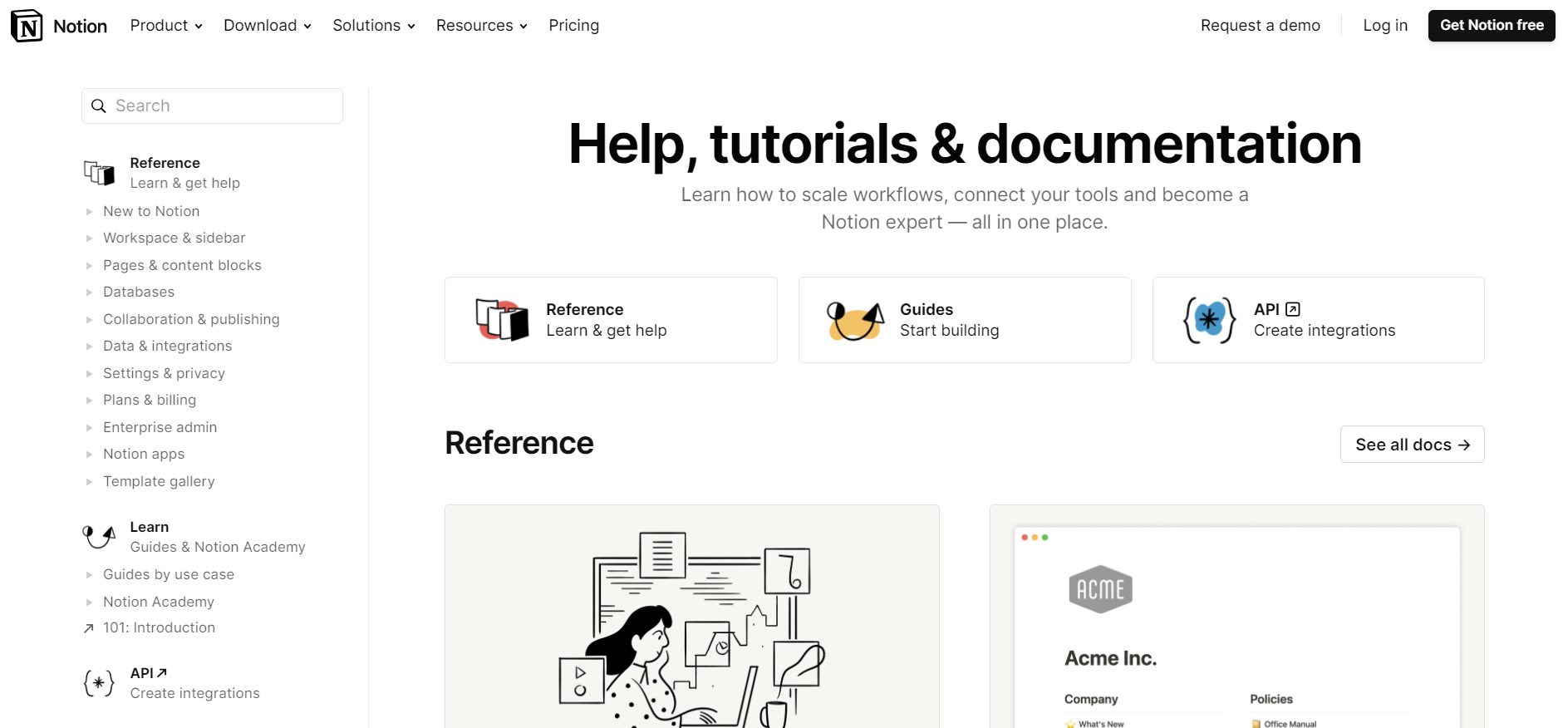
Task: Expand Data & integrations section
Action: click(x=90, y=347)
